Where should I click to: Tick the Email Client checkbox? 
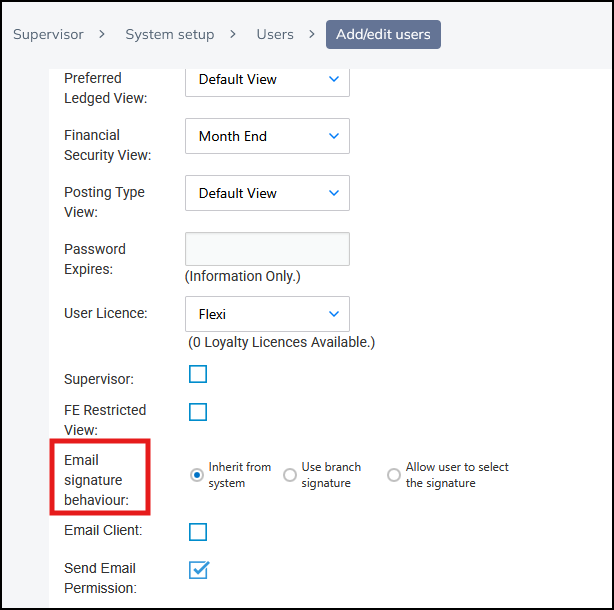(198, 531)
